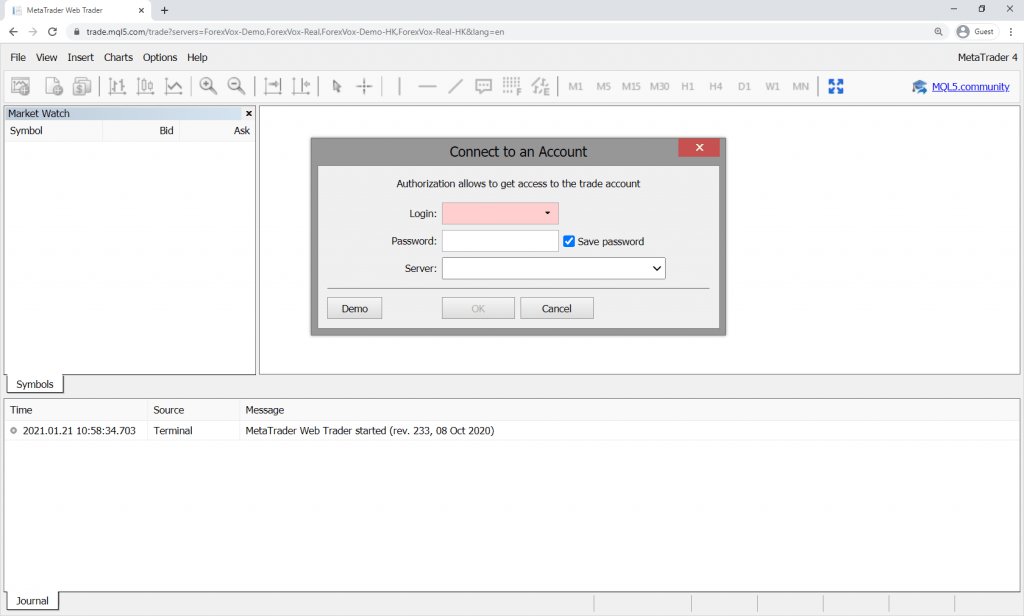Select the M15 timeframe
The image size is (1024, 616).
pyautogui.click(x=633, y=86)
